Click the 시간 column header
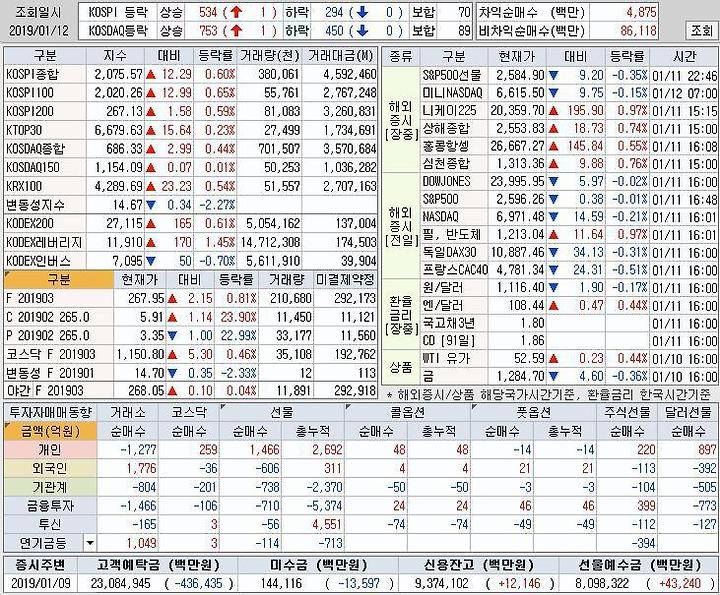The width and height of the screenshot is (720, 595). (684, 56)
